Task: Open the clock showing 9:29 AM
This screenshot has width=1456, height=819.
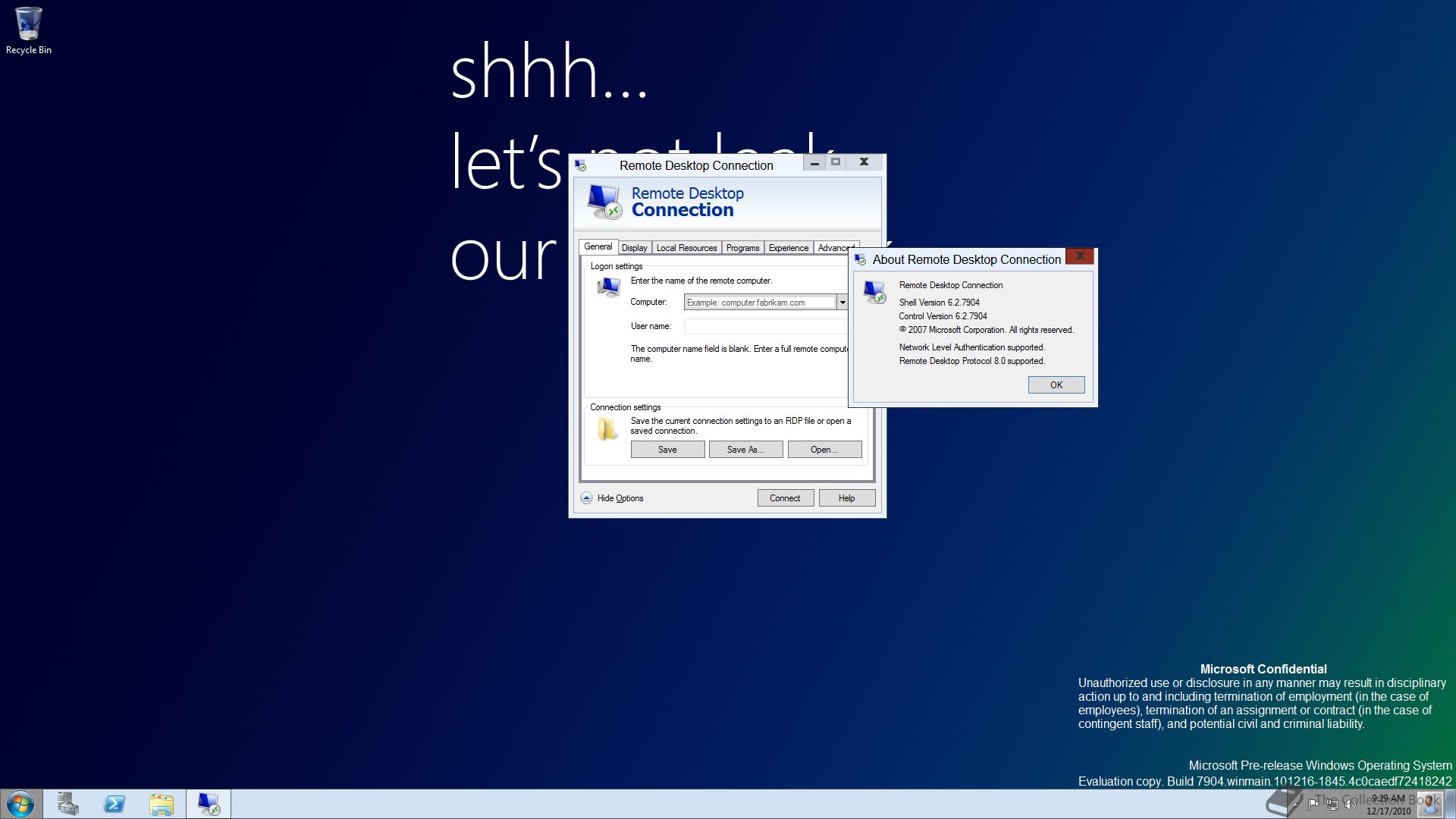Action: point(1388,805)
